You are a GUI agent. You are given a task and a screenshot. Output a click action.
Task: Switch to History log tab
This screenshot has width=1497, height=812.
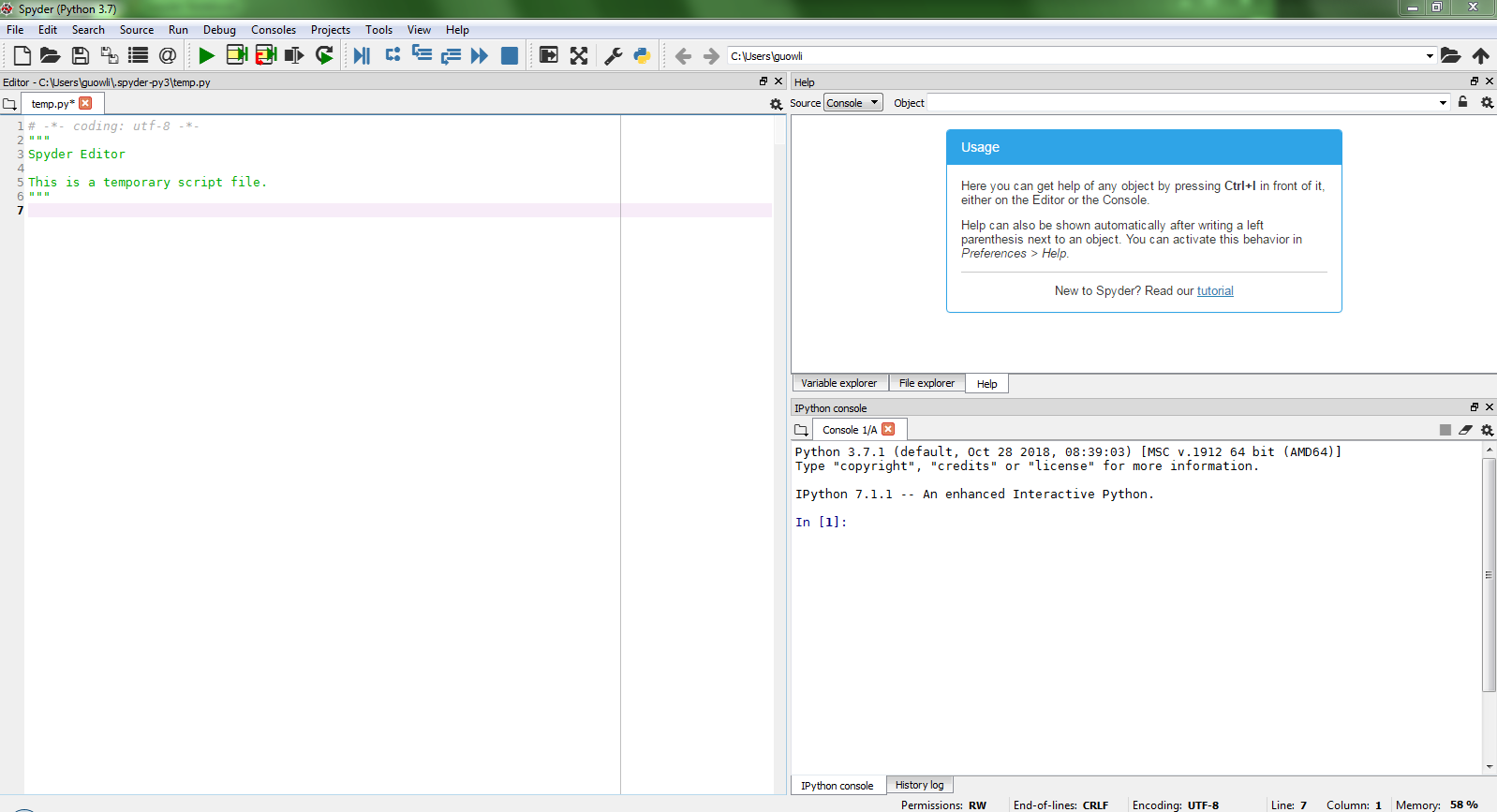point(919,785)
